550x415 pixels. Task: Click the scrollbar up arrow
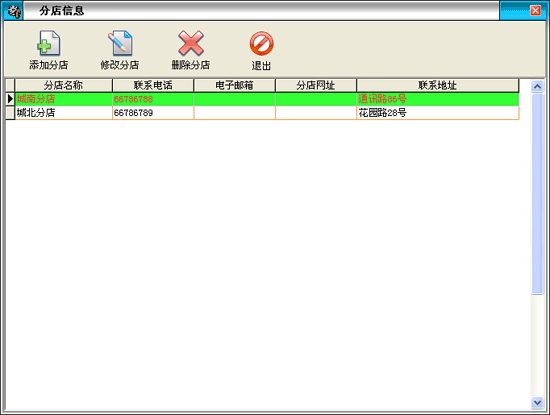point(537,86)
